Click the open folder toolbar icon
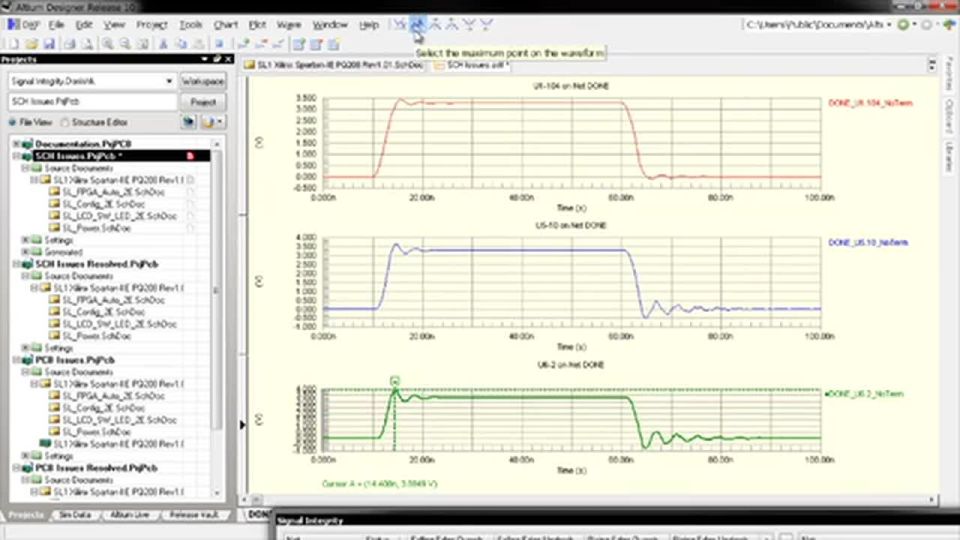Image resolution: width=960 pixels, height=540 pixels. coord(31,44)
